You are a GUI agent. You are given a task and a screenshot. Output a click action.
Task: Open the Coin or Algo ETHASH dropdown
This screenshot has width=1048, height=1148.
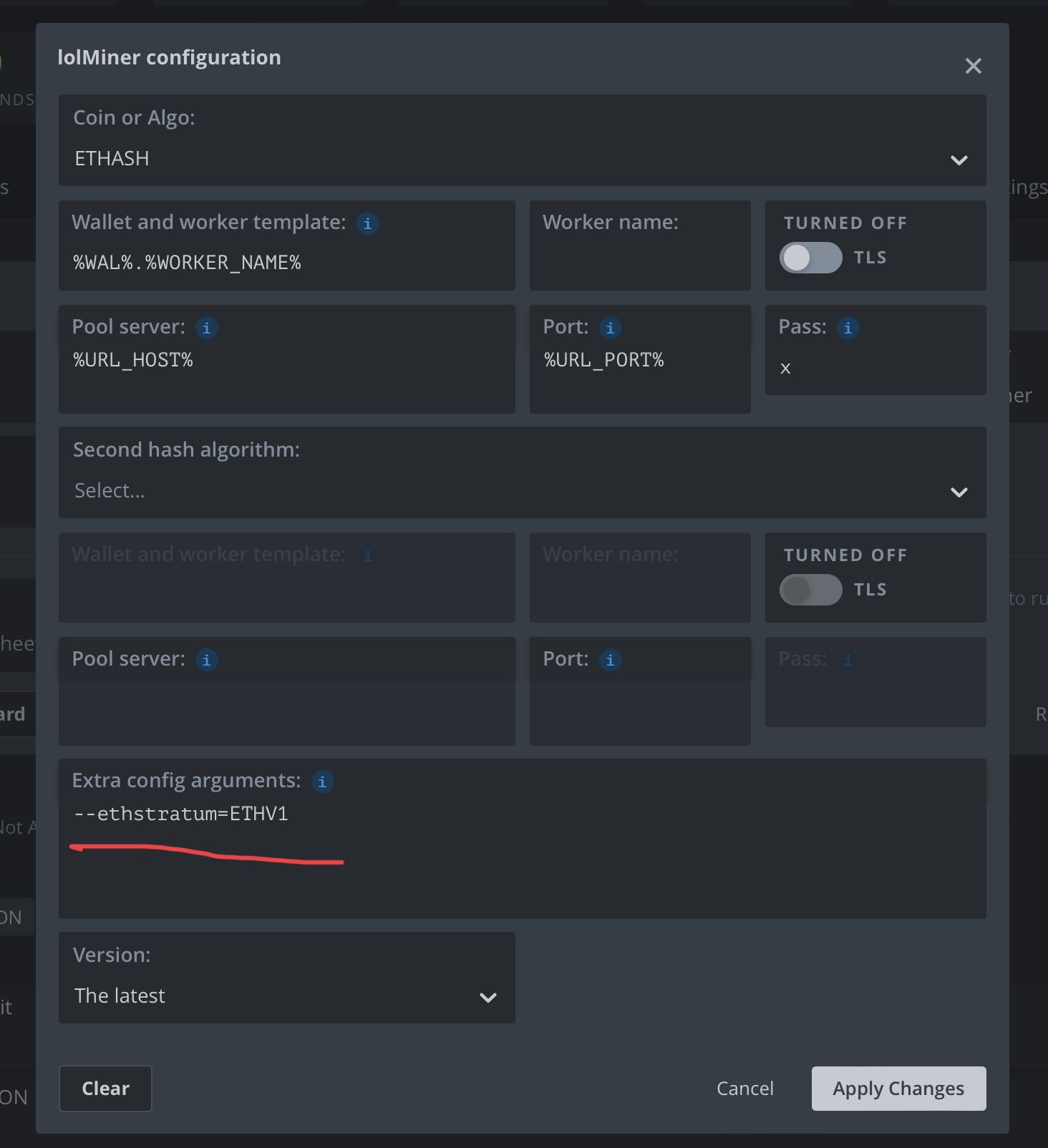522,140
